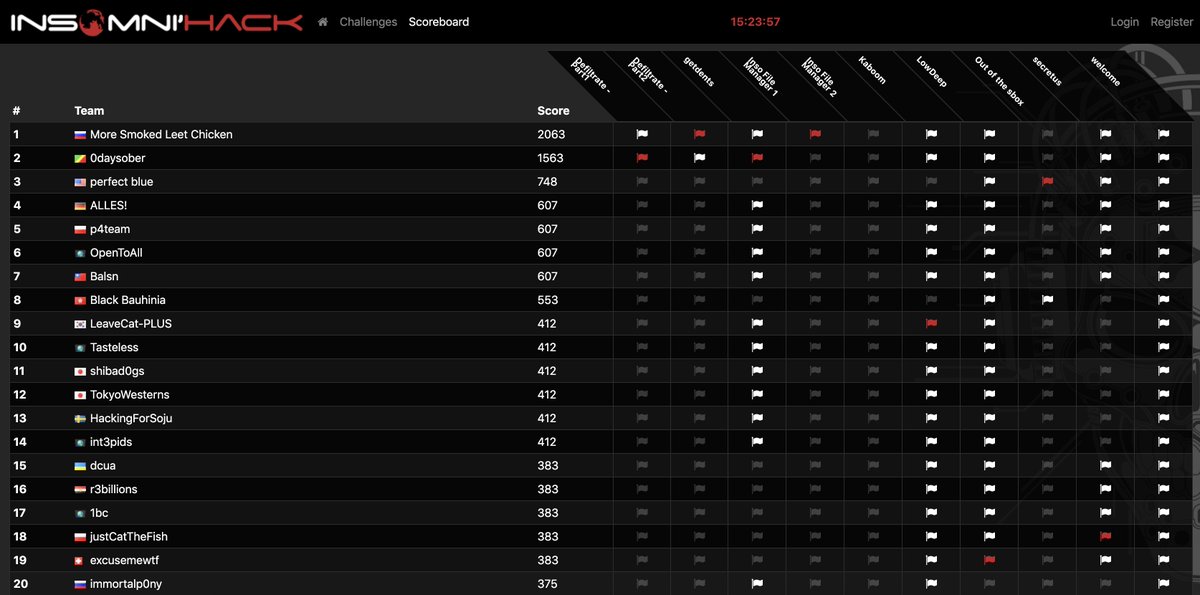Select team justCatTheFish
Screen dimensions: 1200x595
pyautogui.click(x=129, y=537)
